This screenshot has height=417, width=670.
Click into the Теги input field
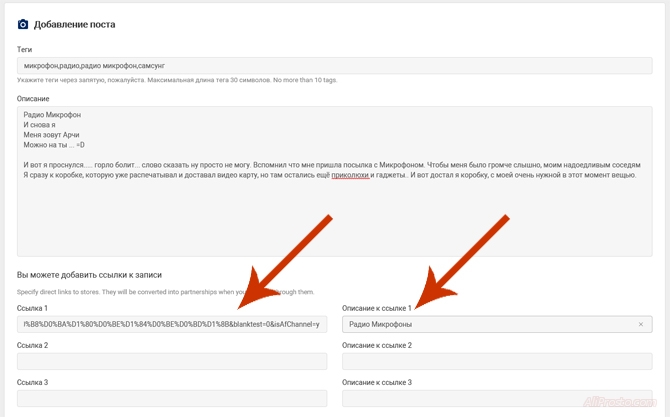(x=334, y=65)
